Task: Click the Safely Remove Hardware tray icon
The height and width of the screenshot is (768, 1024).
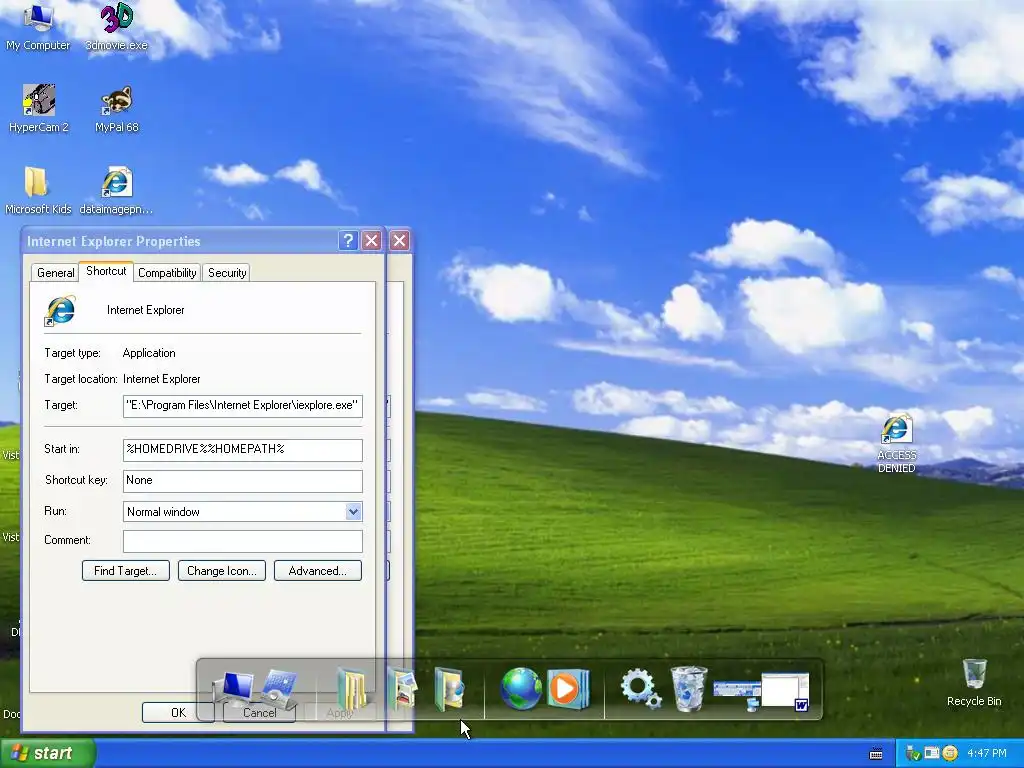Action: pyautogui.click(x=912, y=754)
